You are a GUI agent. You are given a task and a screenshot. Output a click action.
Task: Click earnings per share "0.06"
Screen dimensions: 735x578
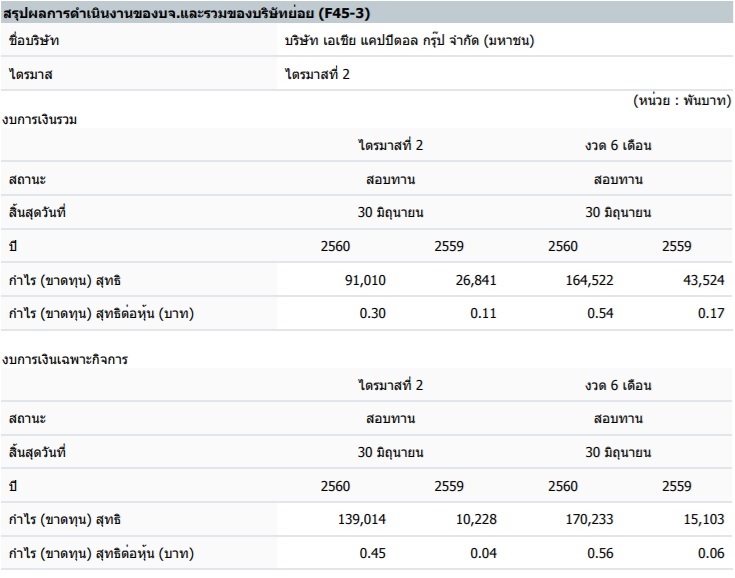pos(711,553)
